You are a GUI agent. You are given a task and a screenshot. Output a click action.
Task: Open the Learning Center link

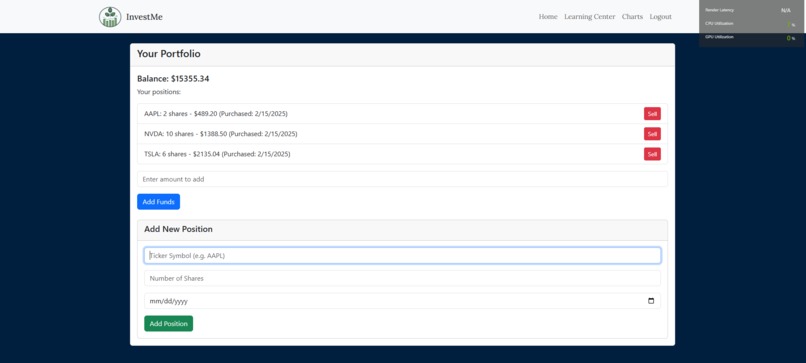[x=590, y=16]
